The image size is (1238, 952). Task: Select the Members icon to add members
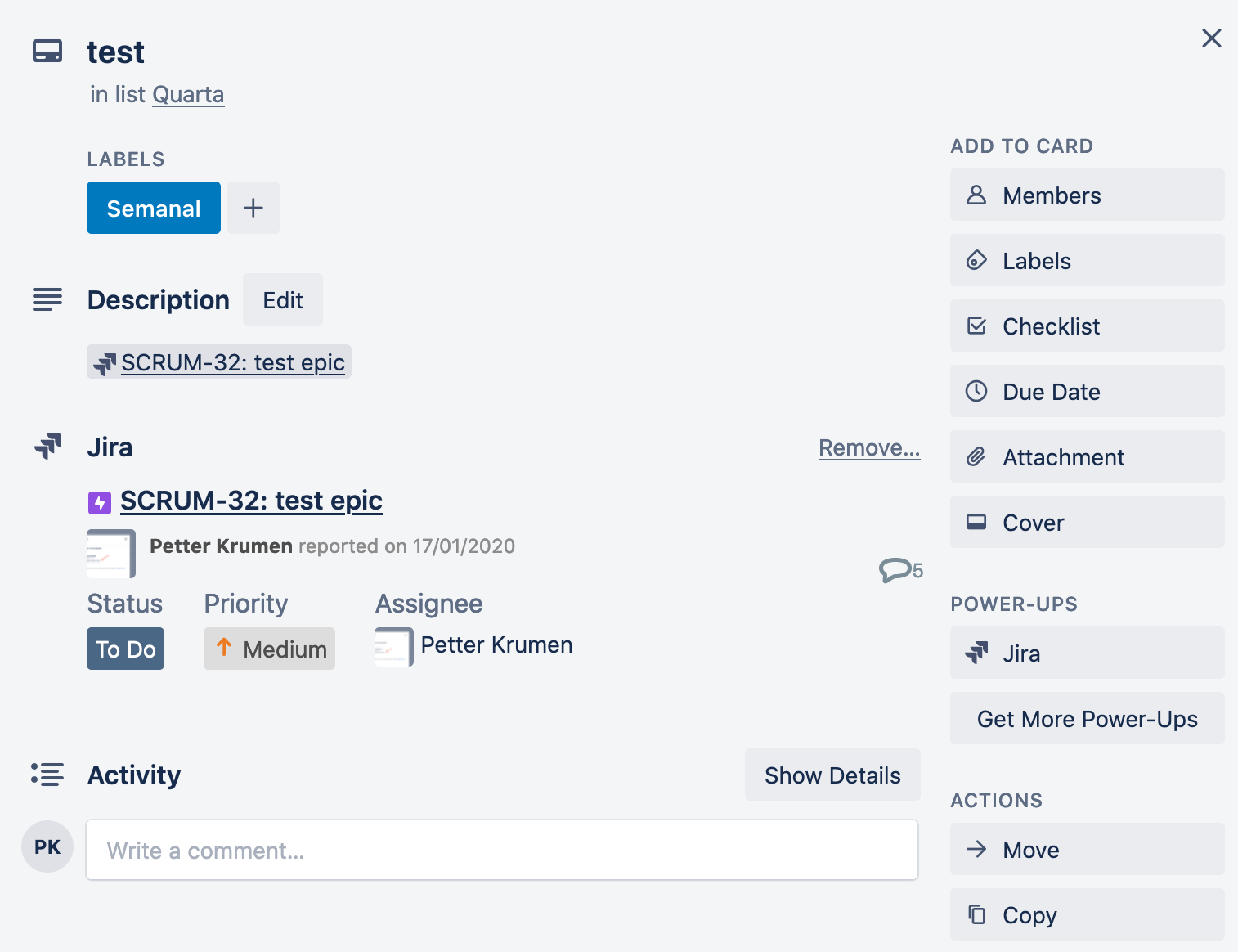tap(976, 195)
